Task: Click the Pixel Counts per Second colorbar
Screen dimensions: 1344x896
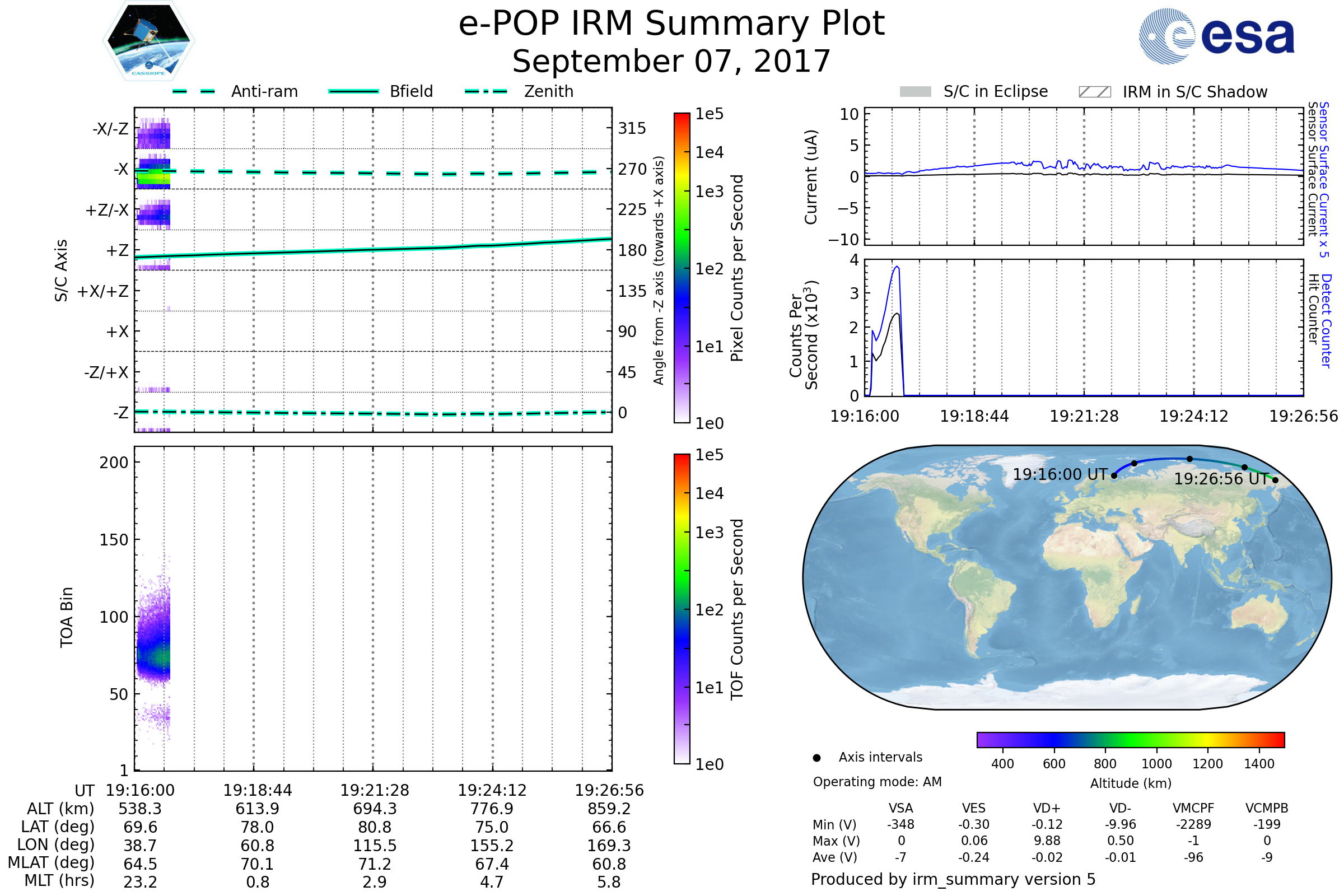Action: pyautogui.click(x=682, y=268)
